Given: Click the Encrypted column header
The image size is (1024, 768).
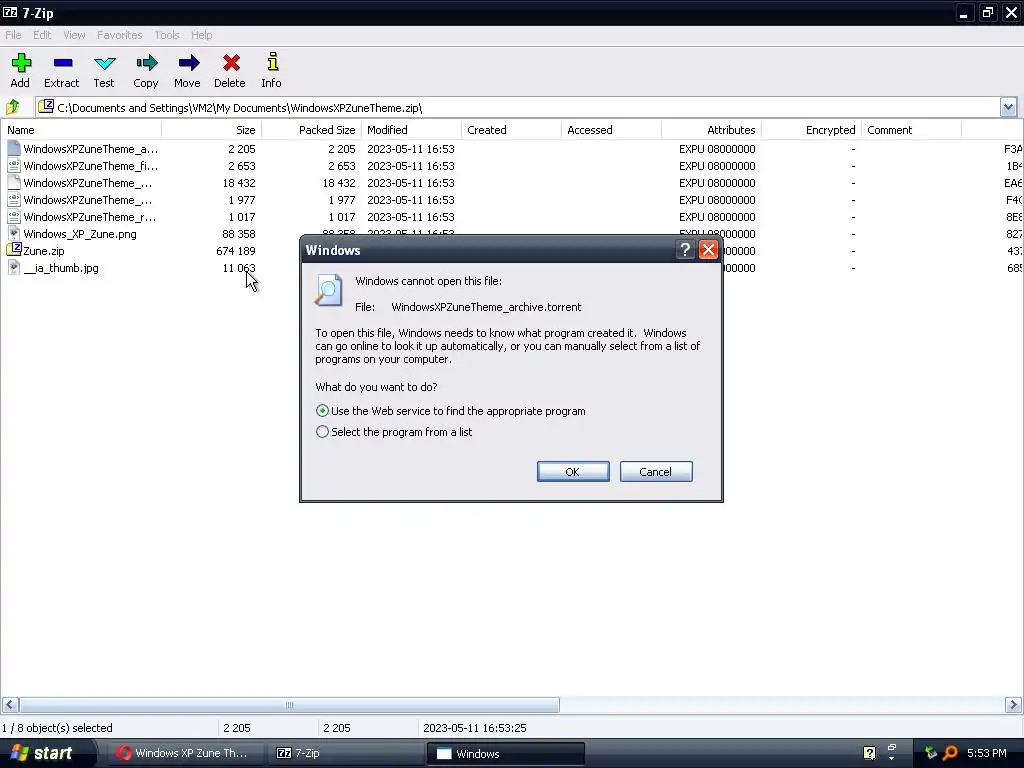Looking at the screenshot, I should coord(811,130).
